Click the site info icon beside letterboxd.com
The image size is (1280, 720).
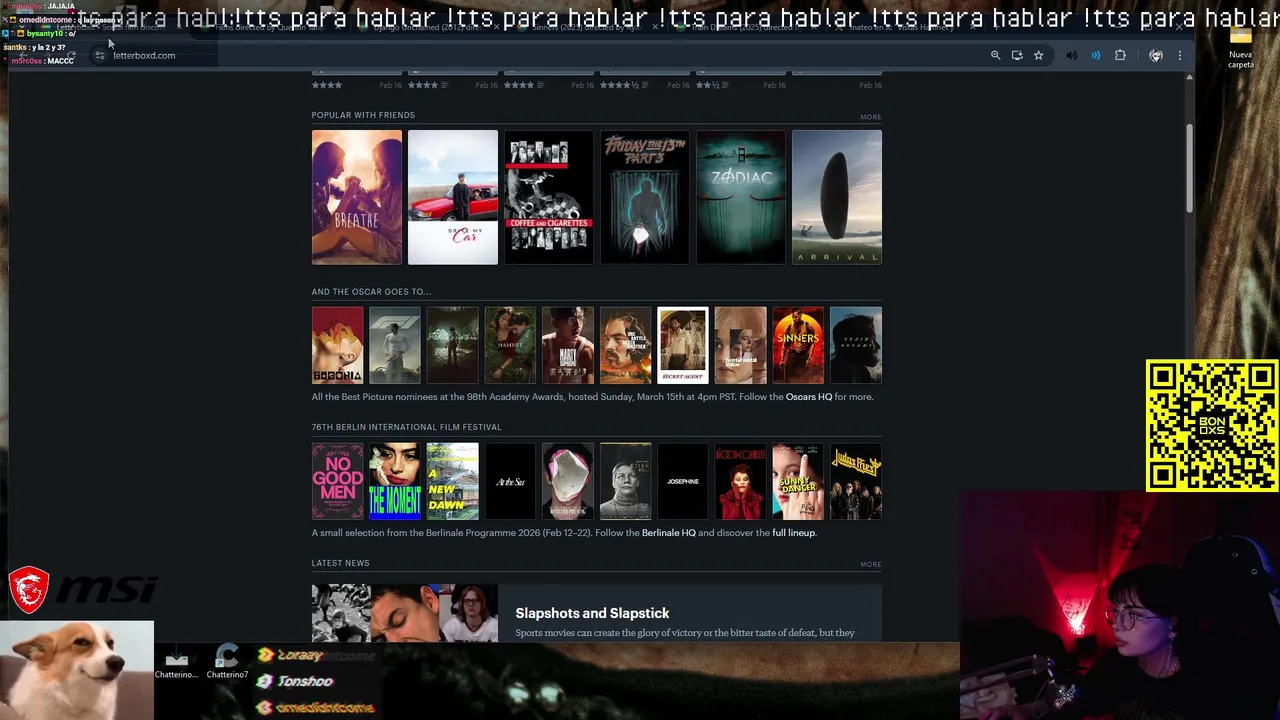tap(99, 55)
